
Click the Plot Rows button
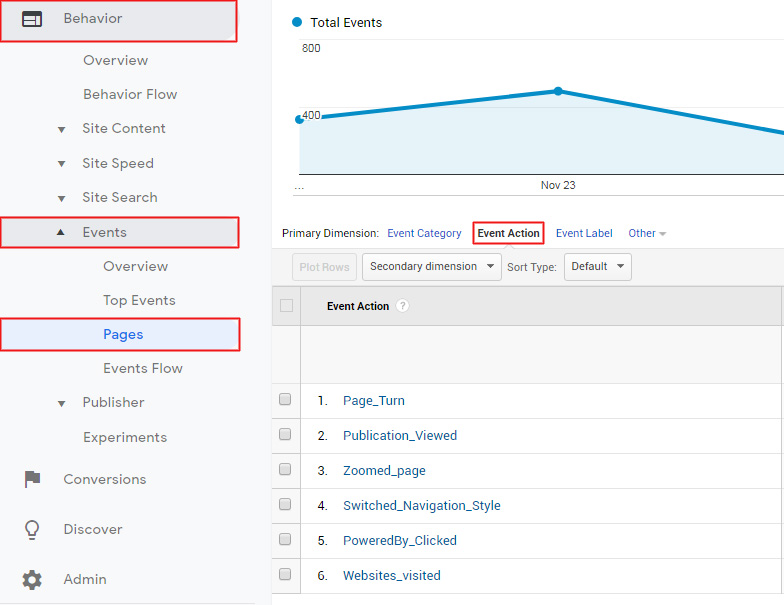tap(324, 267)
